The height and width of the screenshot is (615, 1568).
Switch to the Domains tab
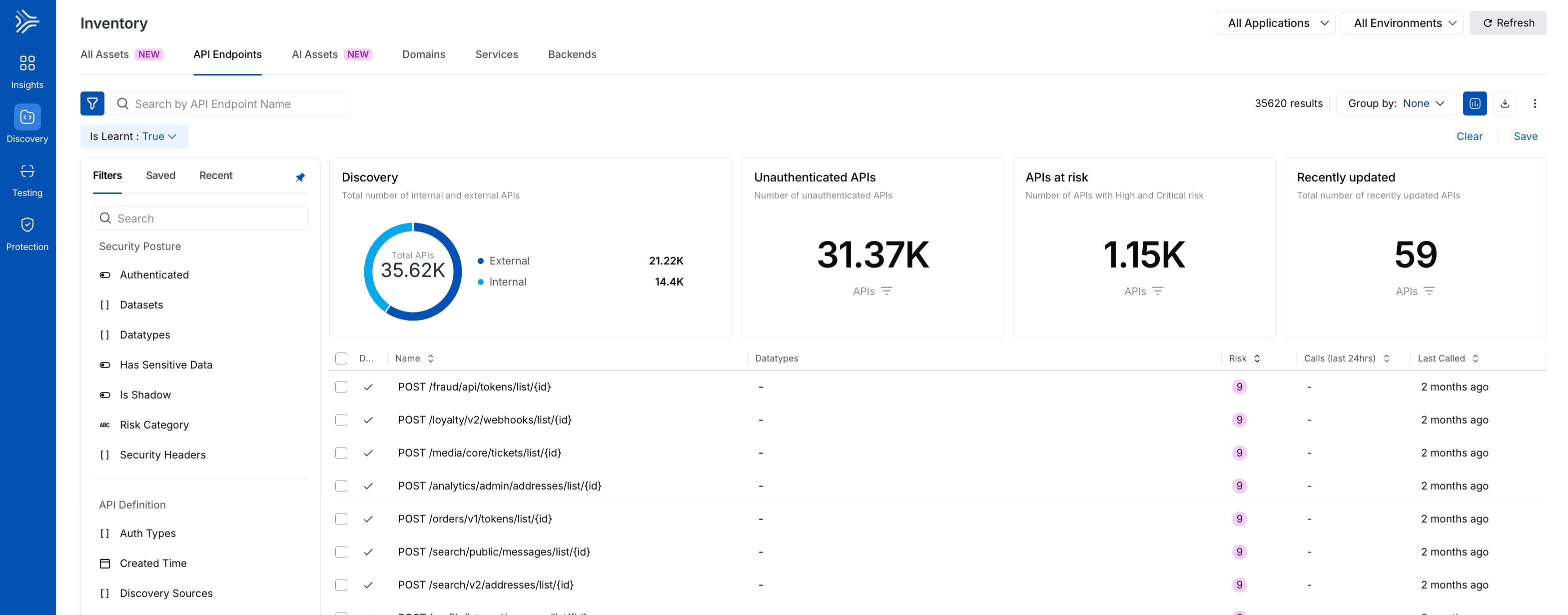[424, 54]
